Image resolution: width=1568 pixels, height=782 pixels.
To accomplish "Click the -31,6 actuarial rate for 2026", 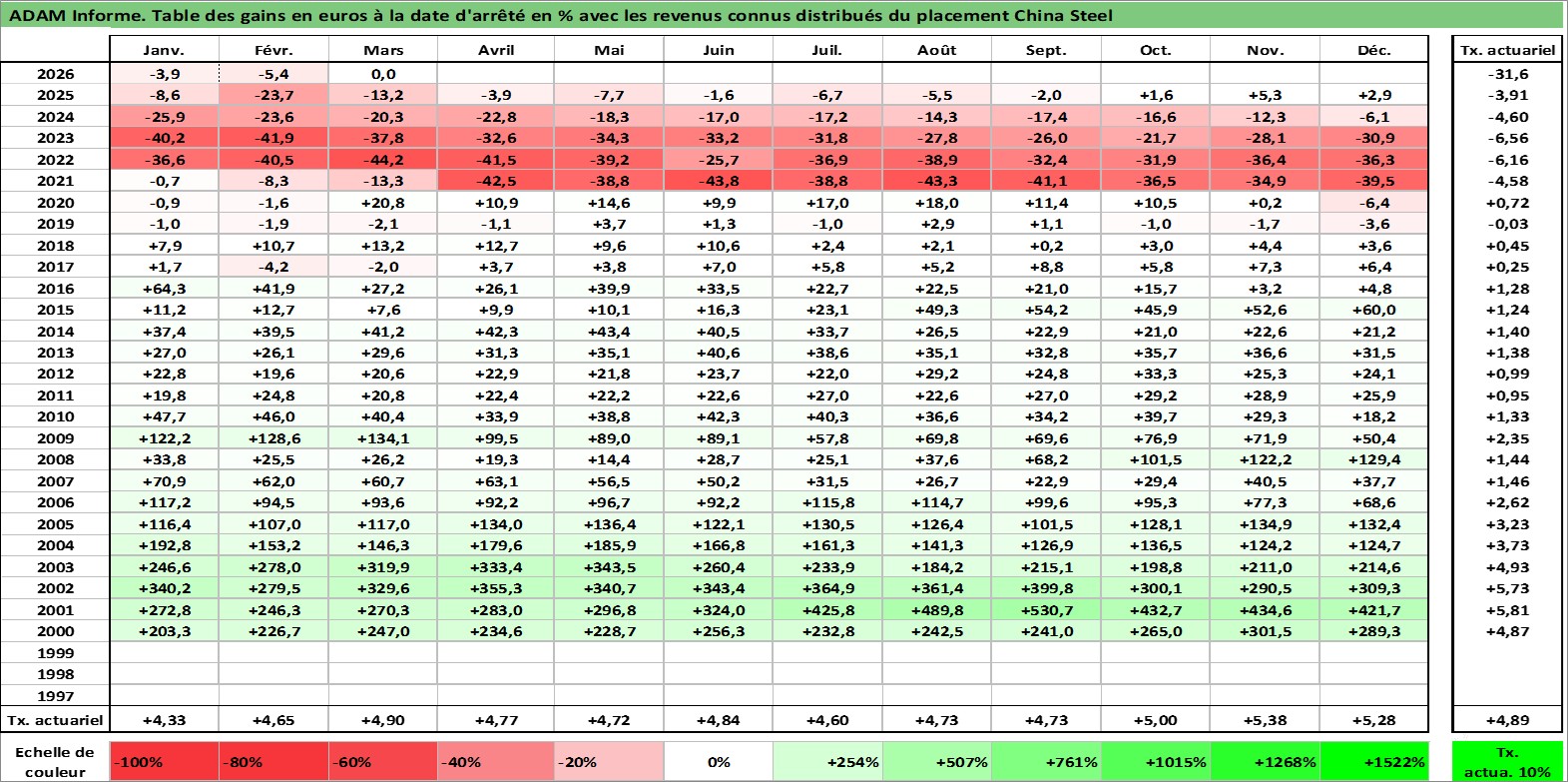I will click(x=1507, y=74).
